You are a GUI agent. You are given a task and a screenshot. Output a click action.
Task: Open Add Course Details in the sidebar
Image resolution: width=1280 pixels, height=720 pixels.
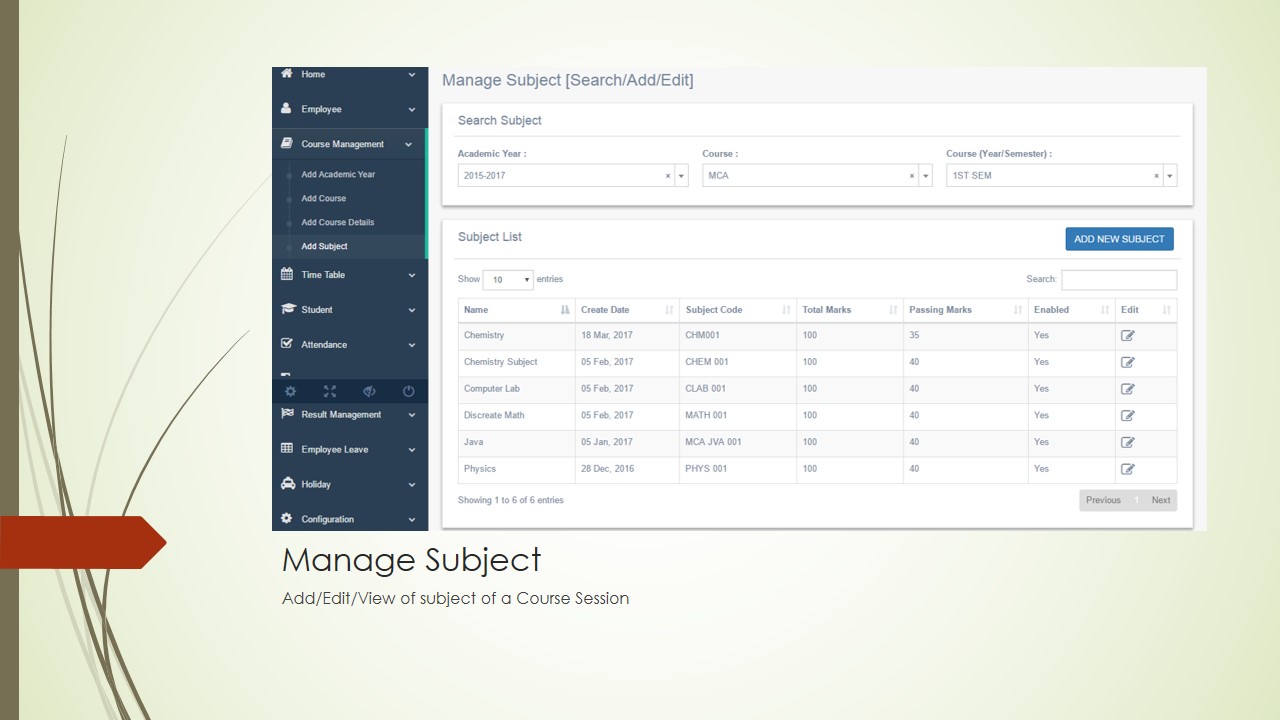tap(338, 222)
